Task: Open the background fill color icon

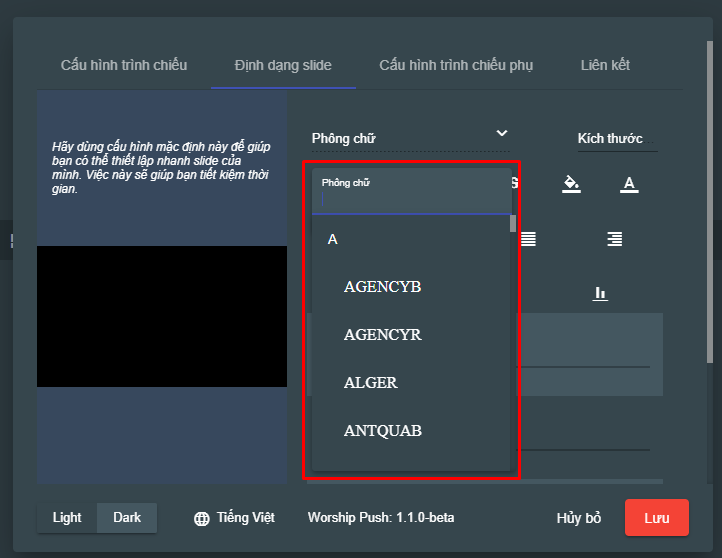Action: click(571, 184)
